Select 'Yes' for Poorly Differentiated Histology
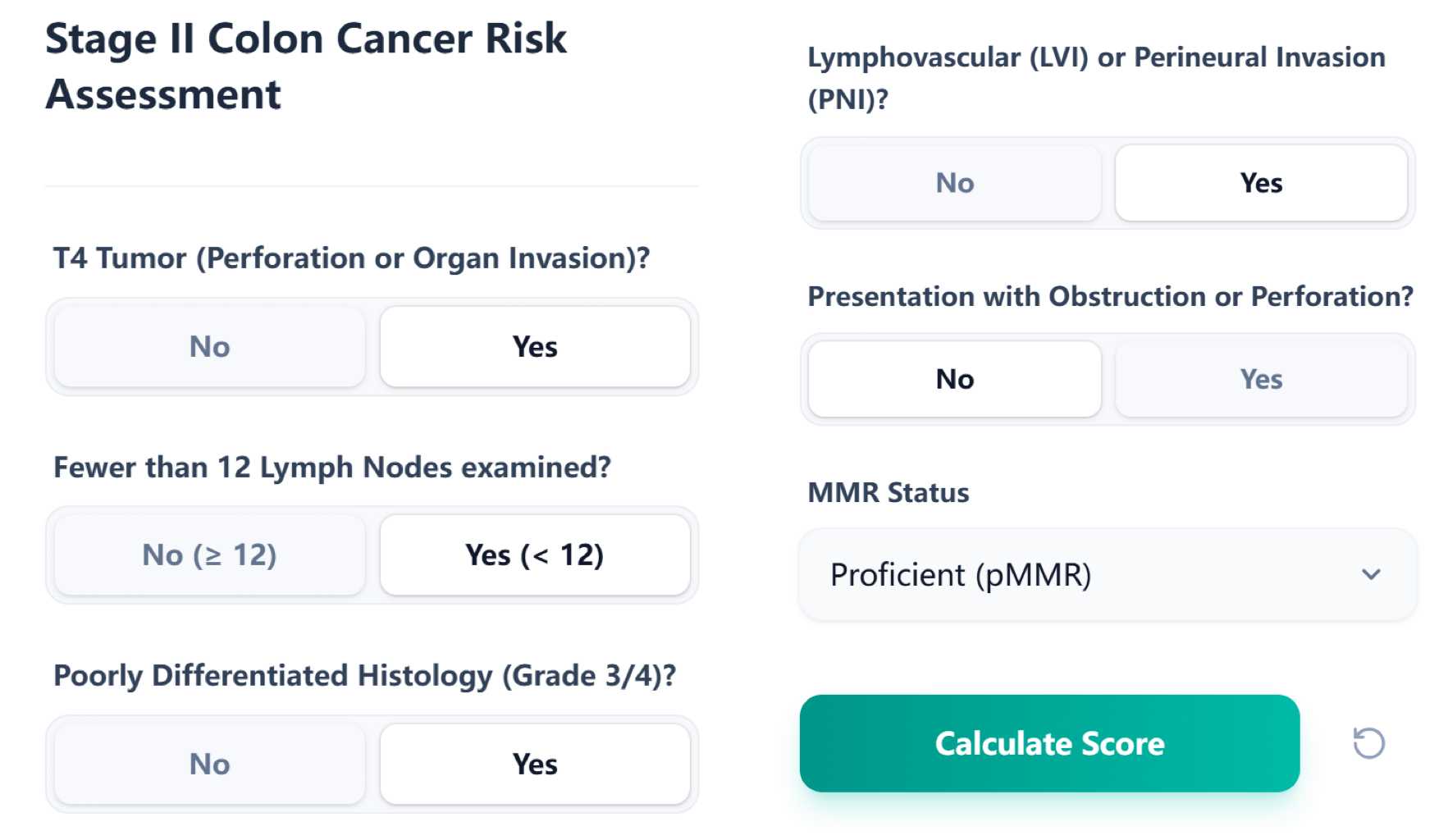The width and height of the screenshot is (1448, 840). point(534,764)
